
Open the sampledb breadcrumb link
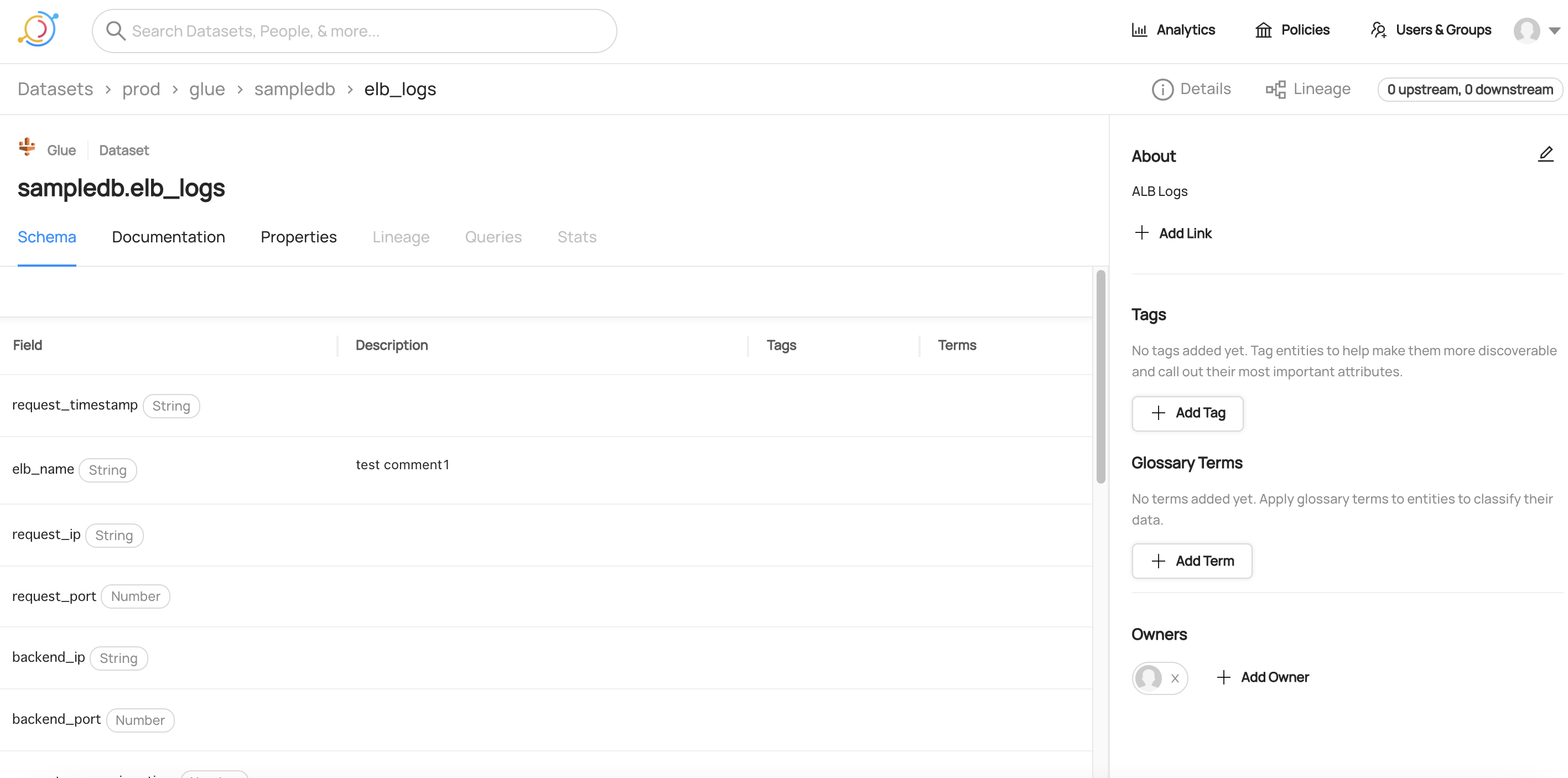click(294, 89)
